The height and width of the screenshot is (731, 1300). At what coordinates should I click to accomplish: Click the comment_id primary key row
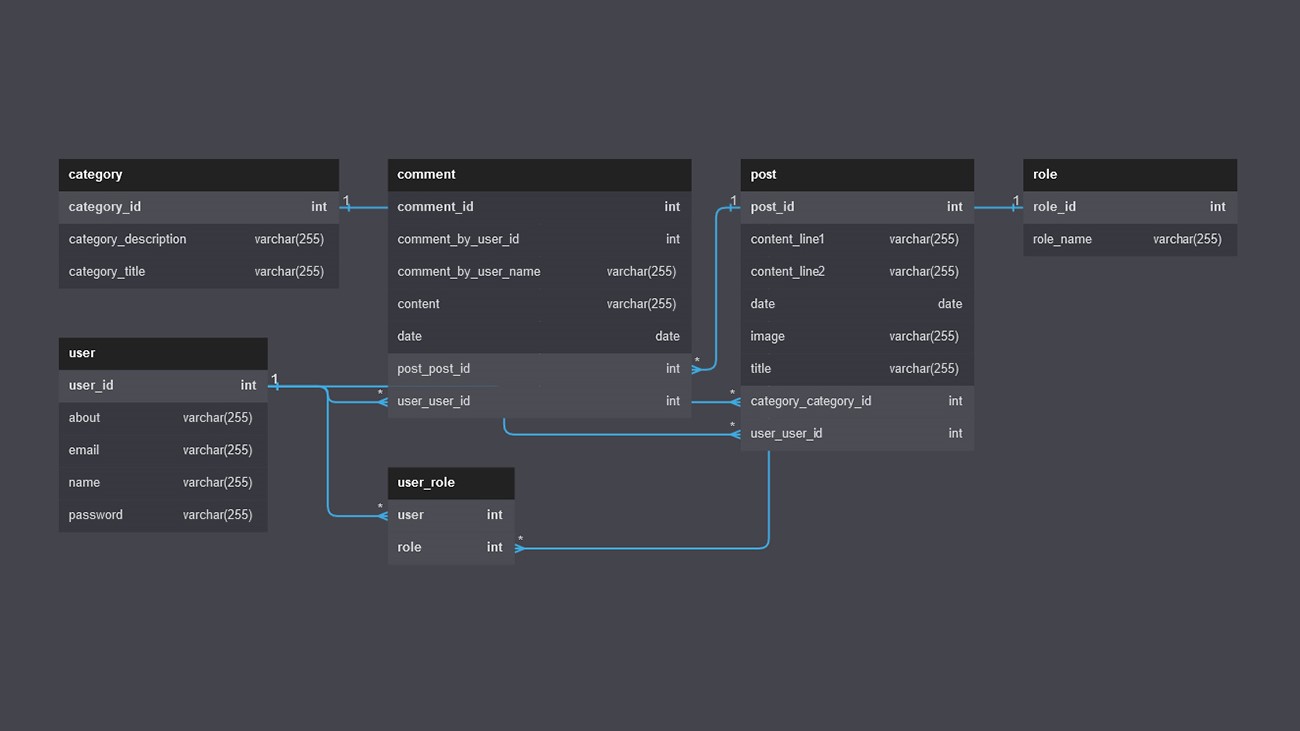point(539,207)
